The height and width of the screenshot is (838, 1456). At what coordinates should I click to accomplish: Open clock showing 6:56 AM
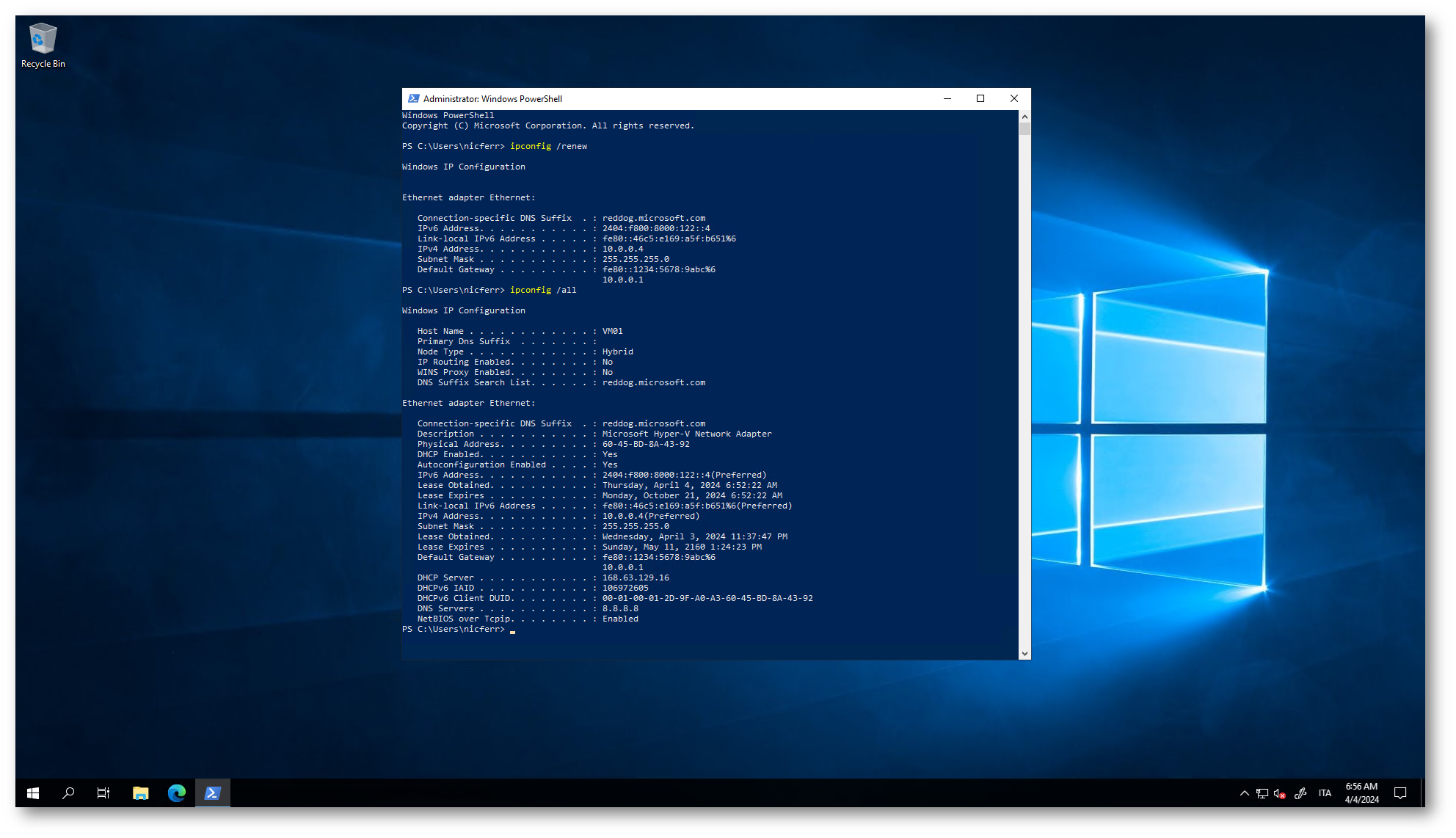(1361, 793)
